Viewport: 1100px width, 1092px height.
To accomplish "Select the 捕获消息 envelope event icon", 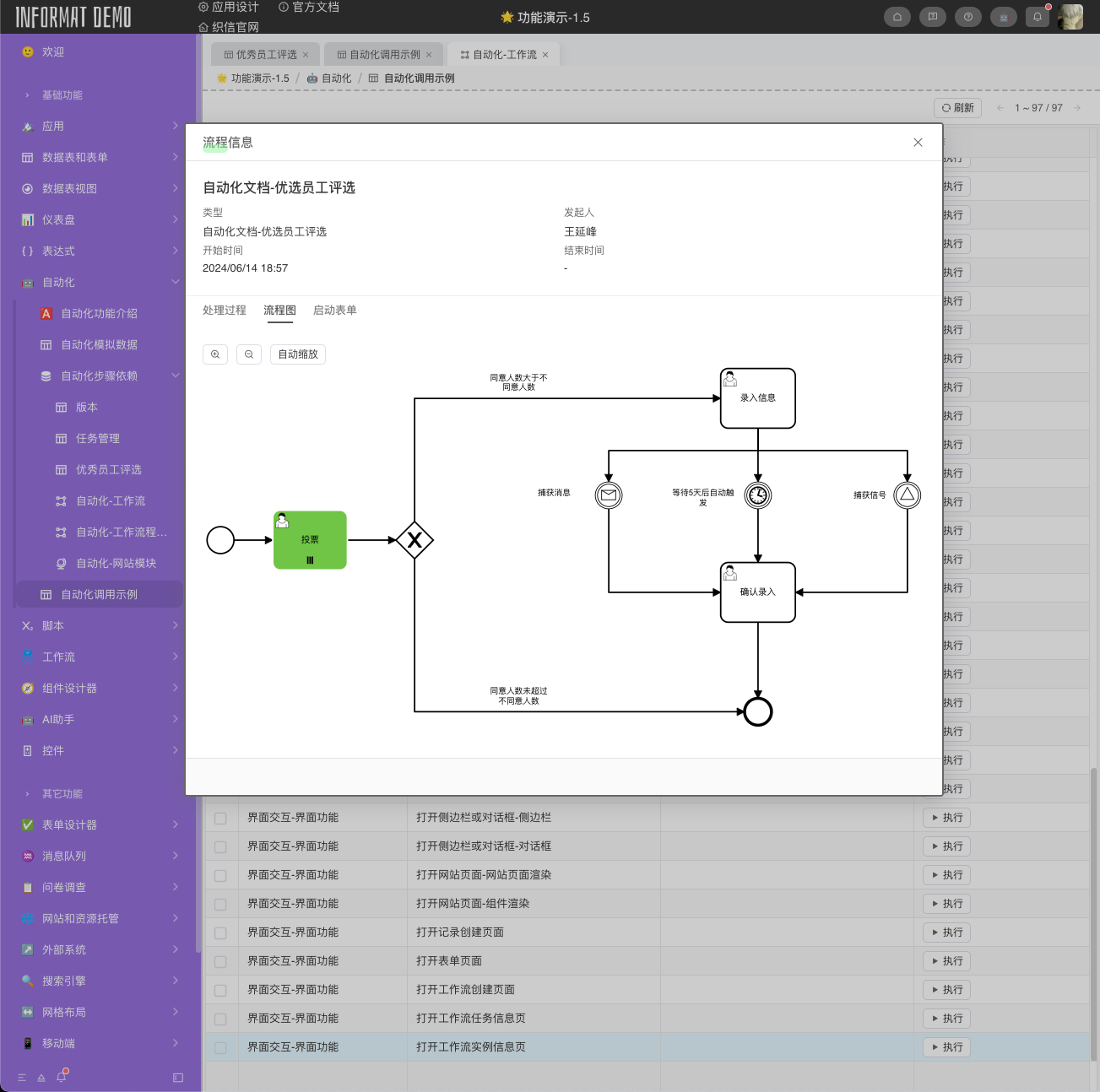I will [x=609, y=495].
